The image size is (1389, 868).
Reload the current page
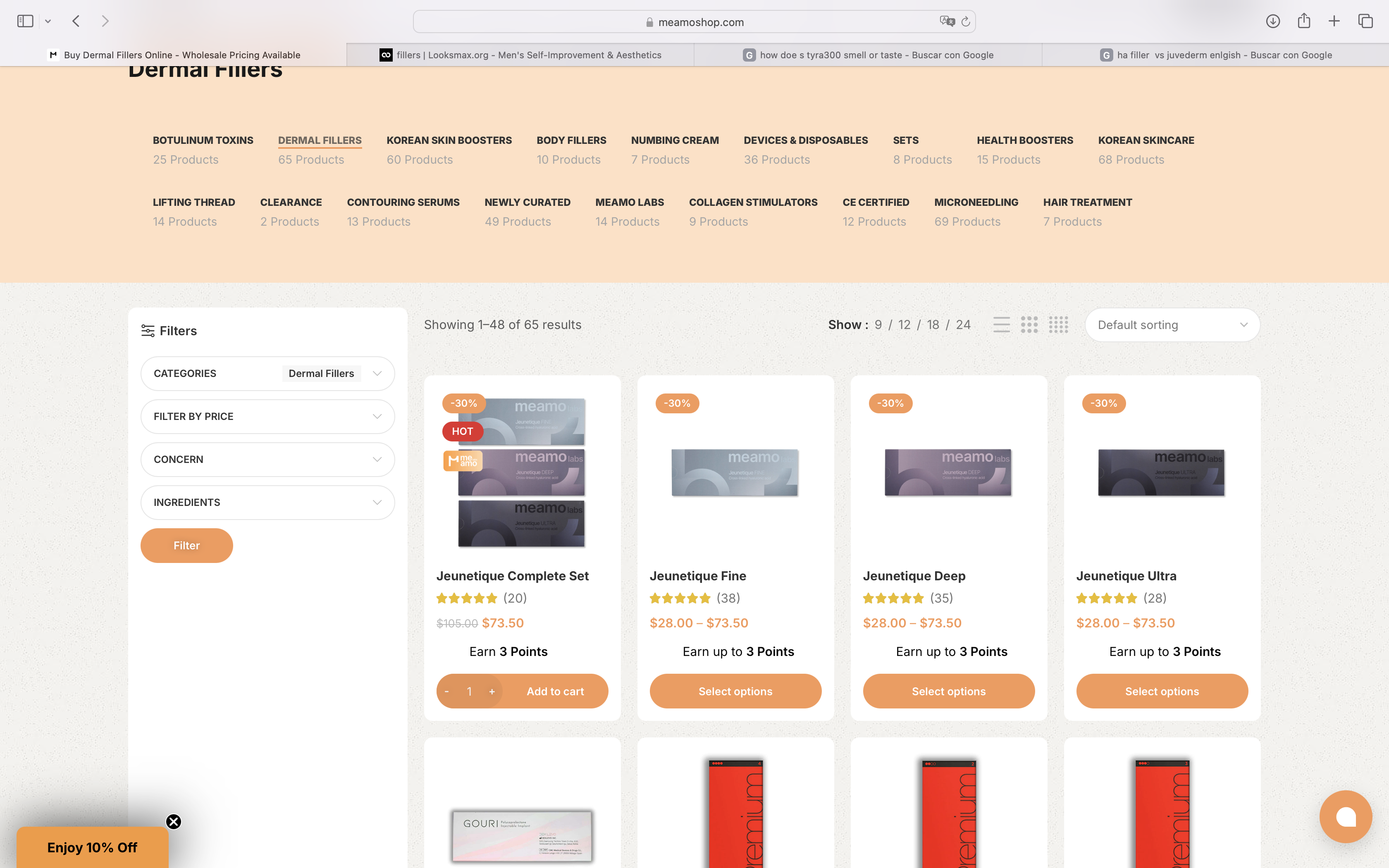pos(965,21)
